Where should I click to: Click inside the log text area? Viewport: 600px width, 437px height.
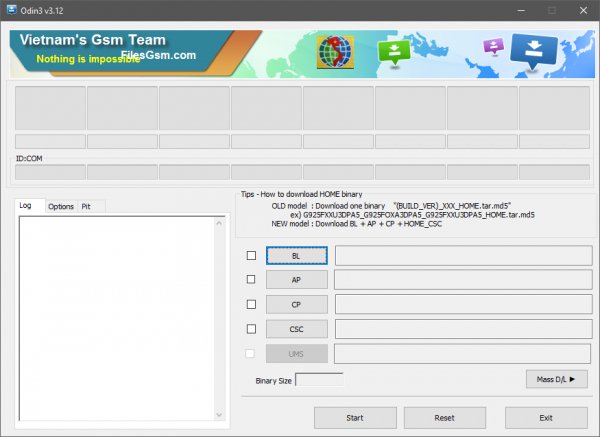117,318
